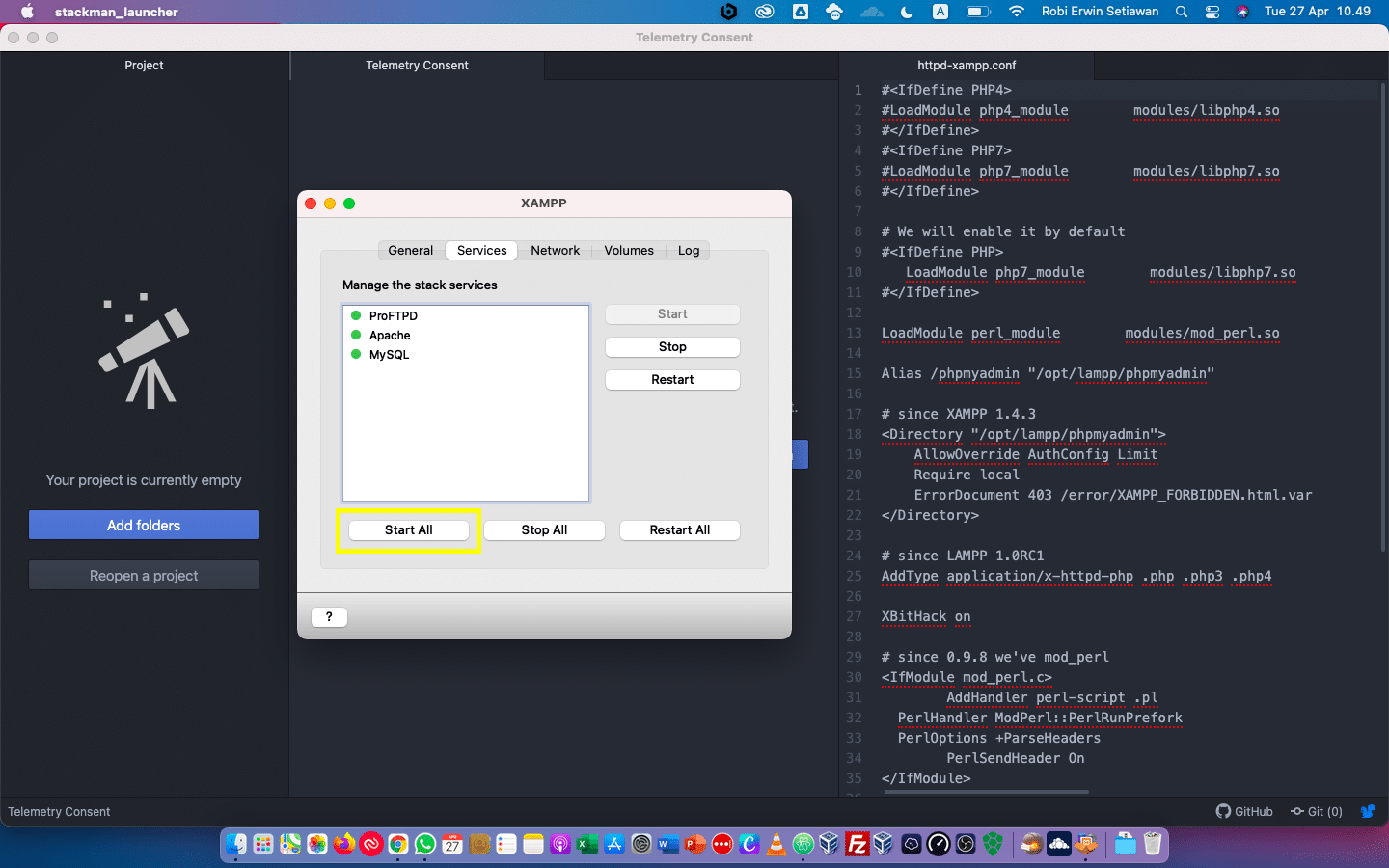Open Firefox from the dock
The image size is (1389, 868).
[x=344, y=845]
